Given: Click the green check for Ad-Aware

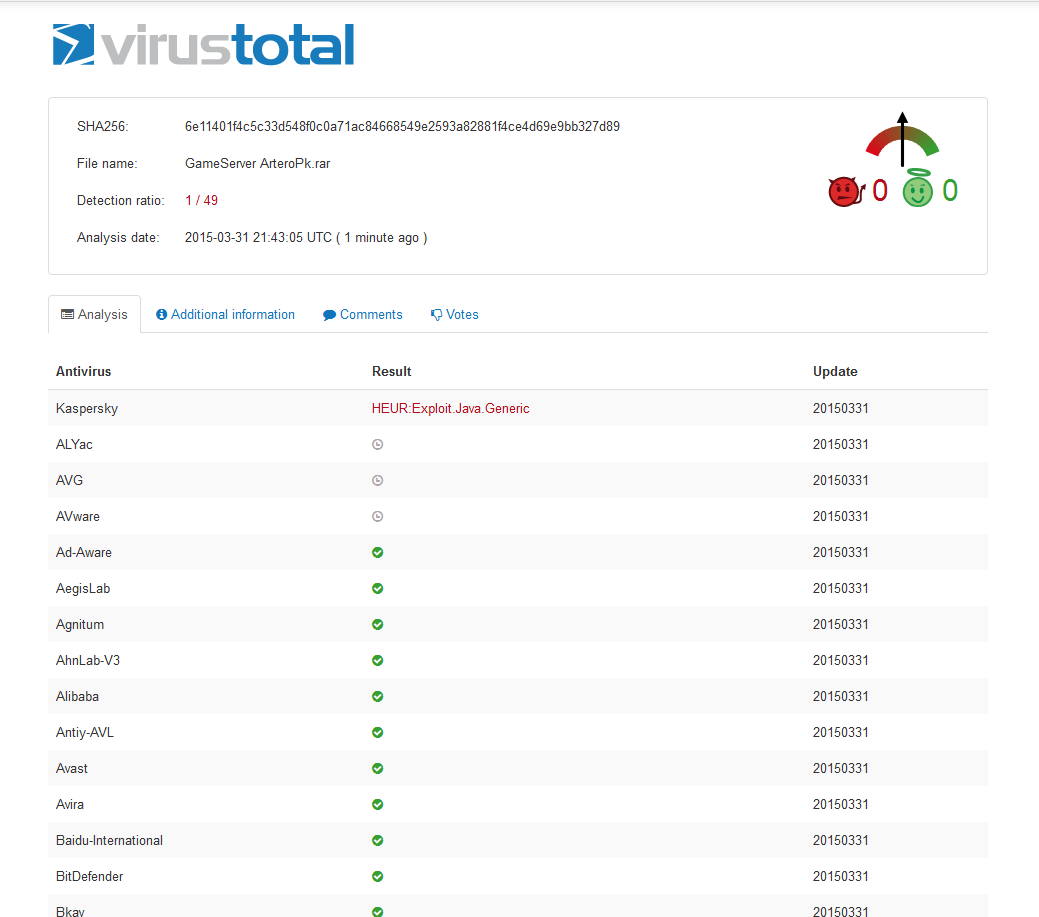Looking at the screenshot, I should (x=378, y=553).
